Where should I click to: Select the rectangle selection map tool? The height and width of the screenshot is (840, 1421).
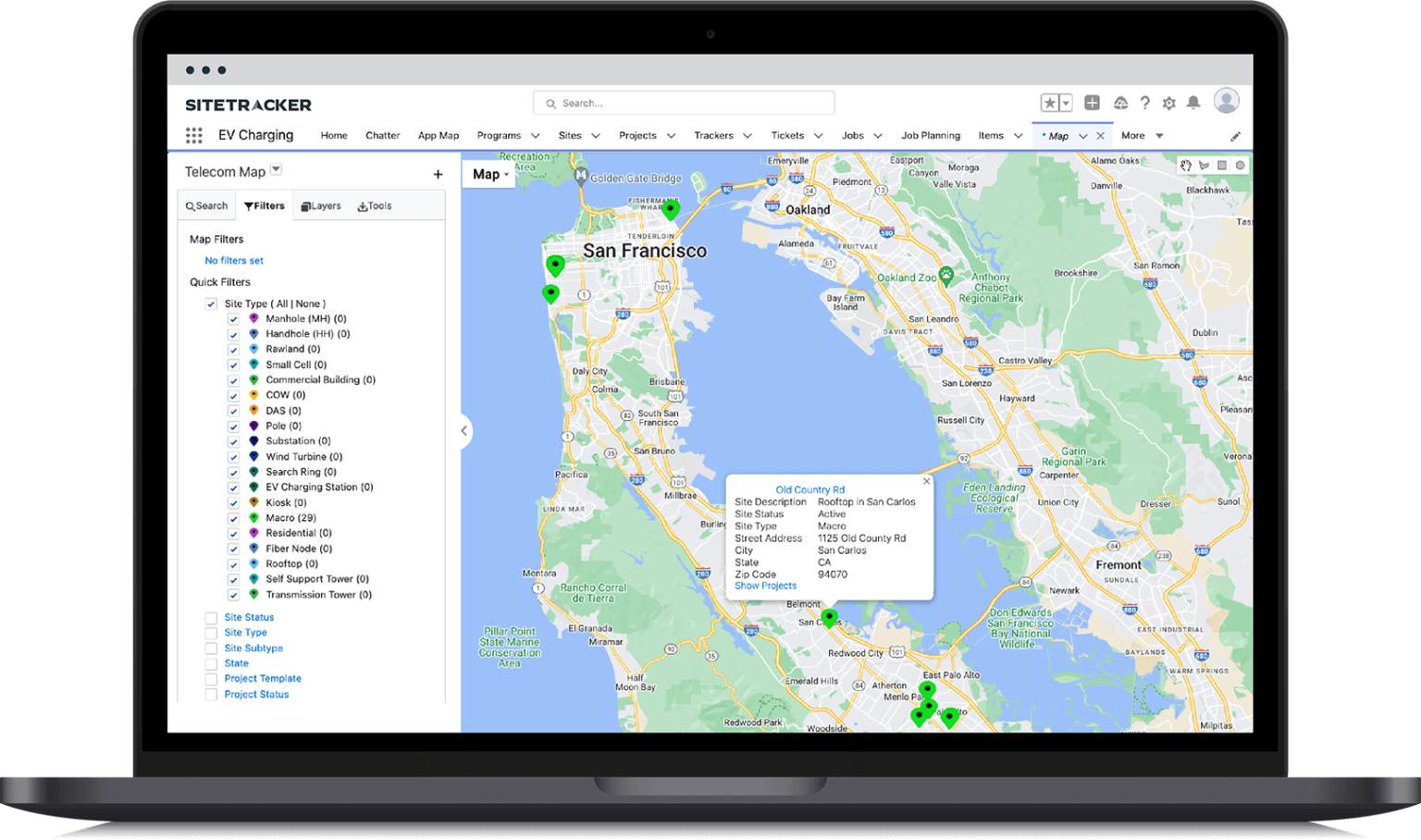pos(1221,165)
